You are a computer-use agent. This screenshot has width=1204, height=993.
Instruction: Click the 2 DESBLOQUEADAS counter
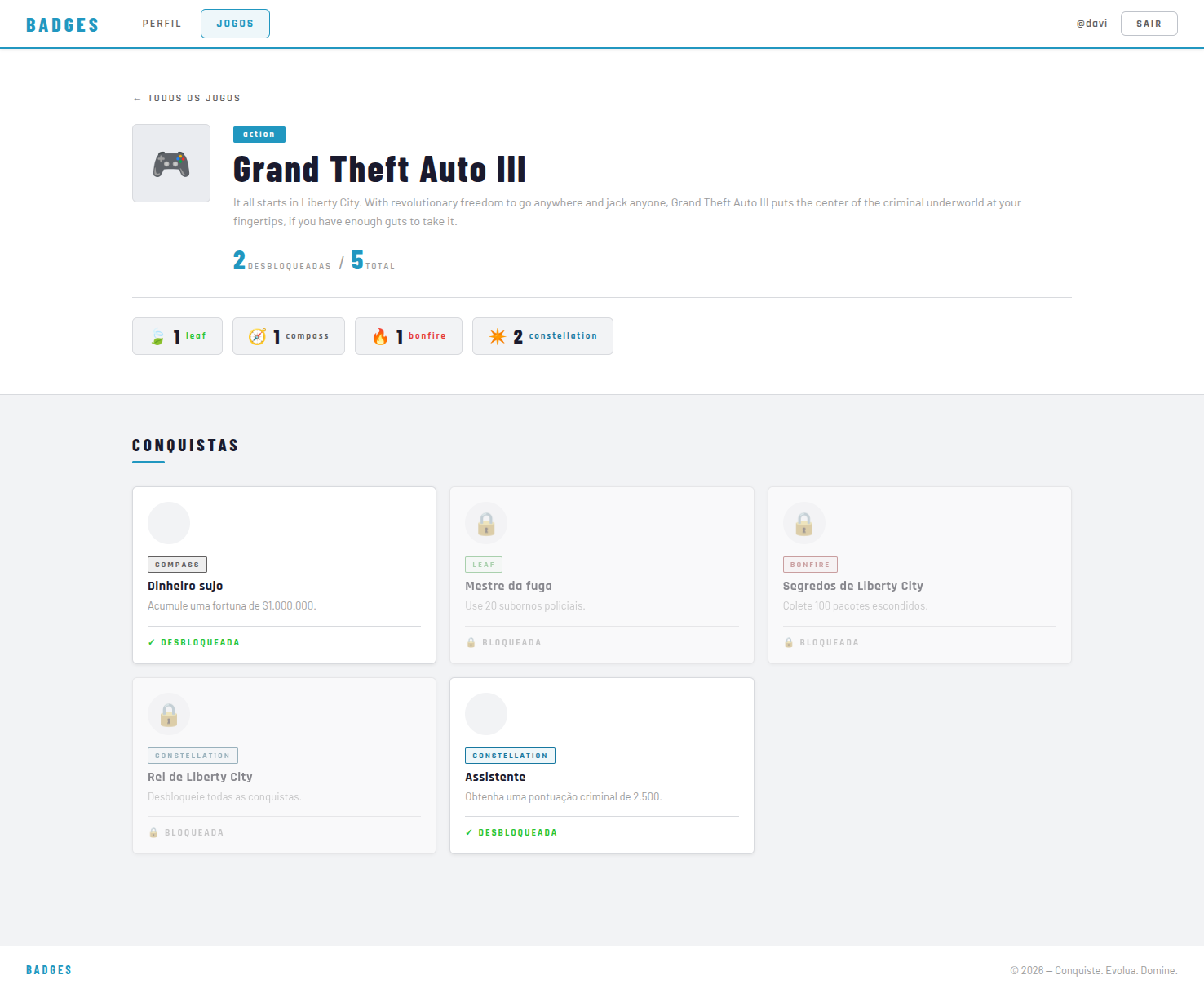(282, 260)
